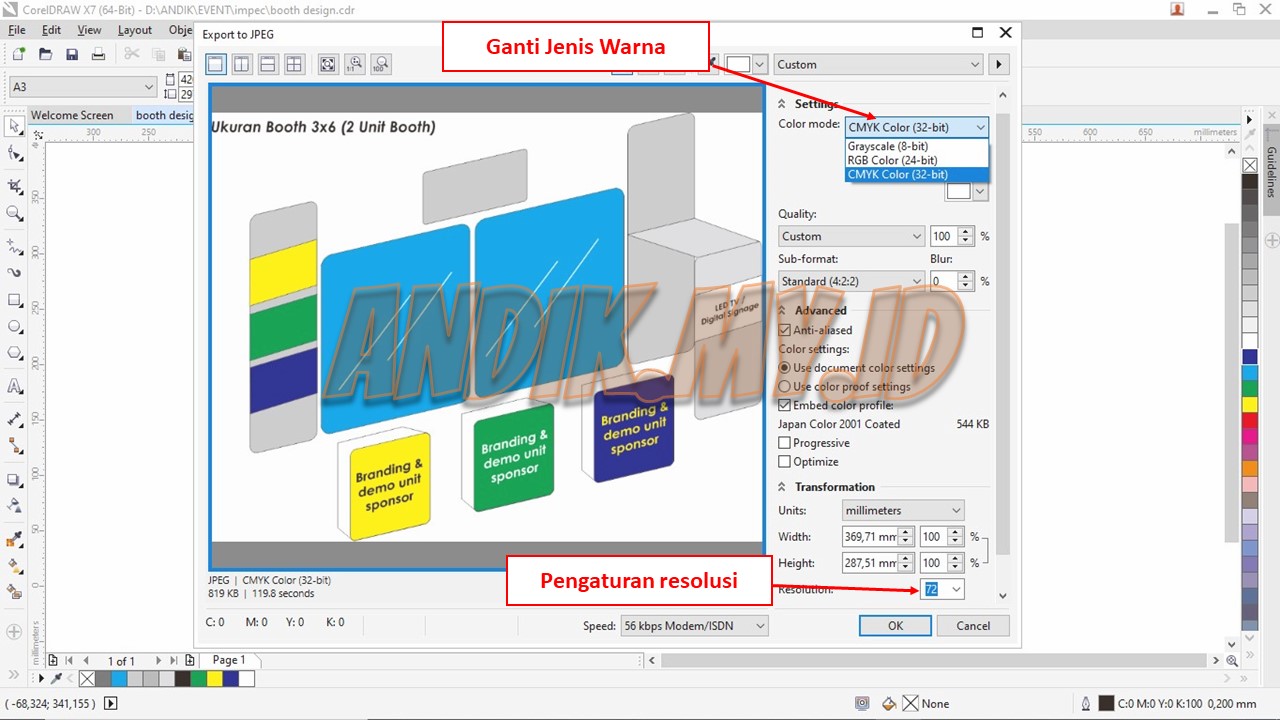Collapse the Transformation section

click(x=782, y=487)
